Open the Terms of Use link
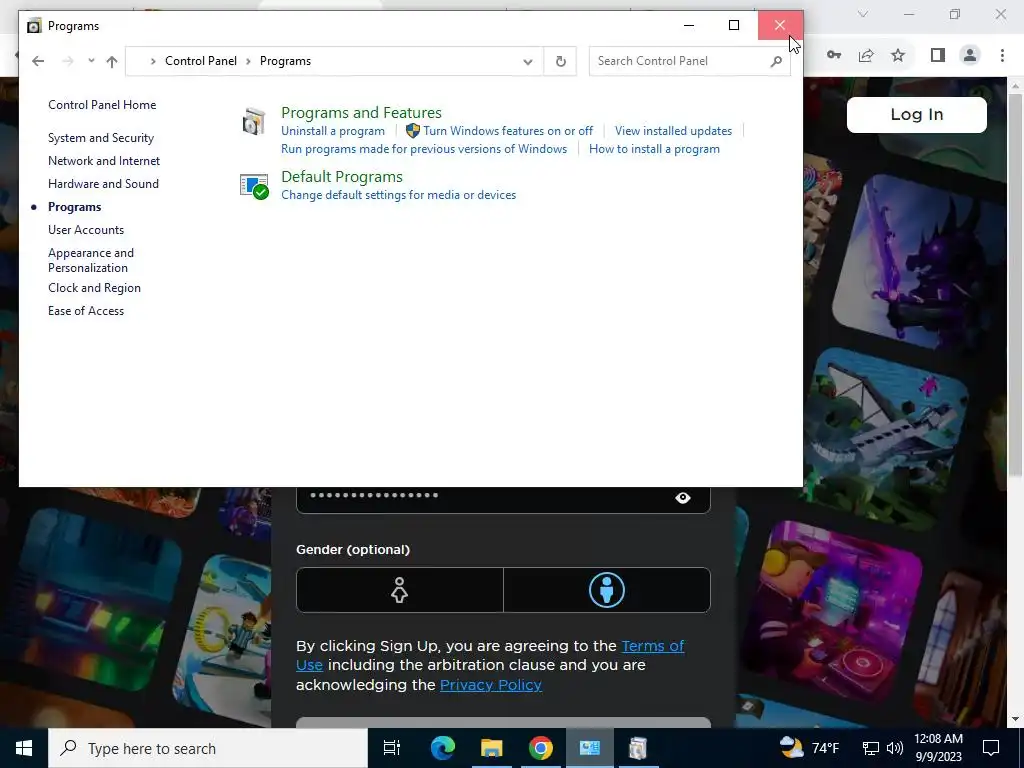This screenshot has height=768, width=1024. [490, 655]
